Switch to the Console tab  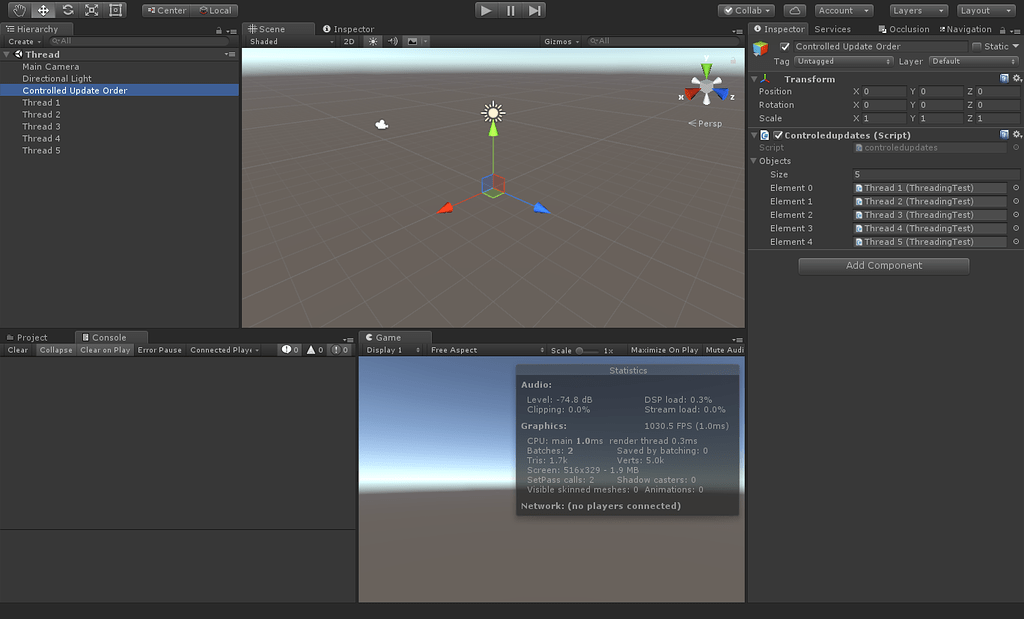(110, 337)
